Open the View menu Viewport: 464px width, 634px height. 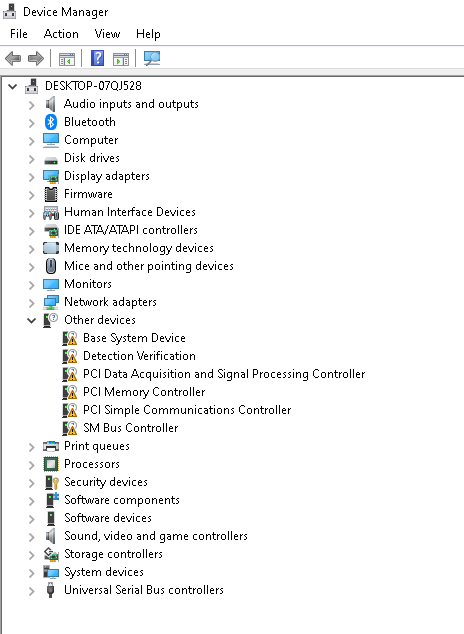[x=107, y=34]
